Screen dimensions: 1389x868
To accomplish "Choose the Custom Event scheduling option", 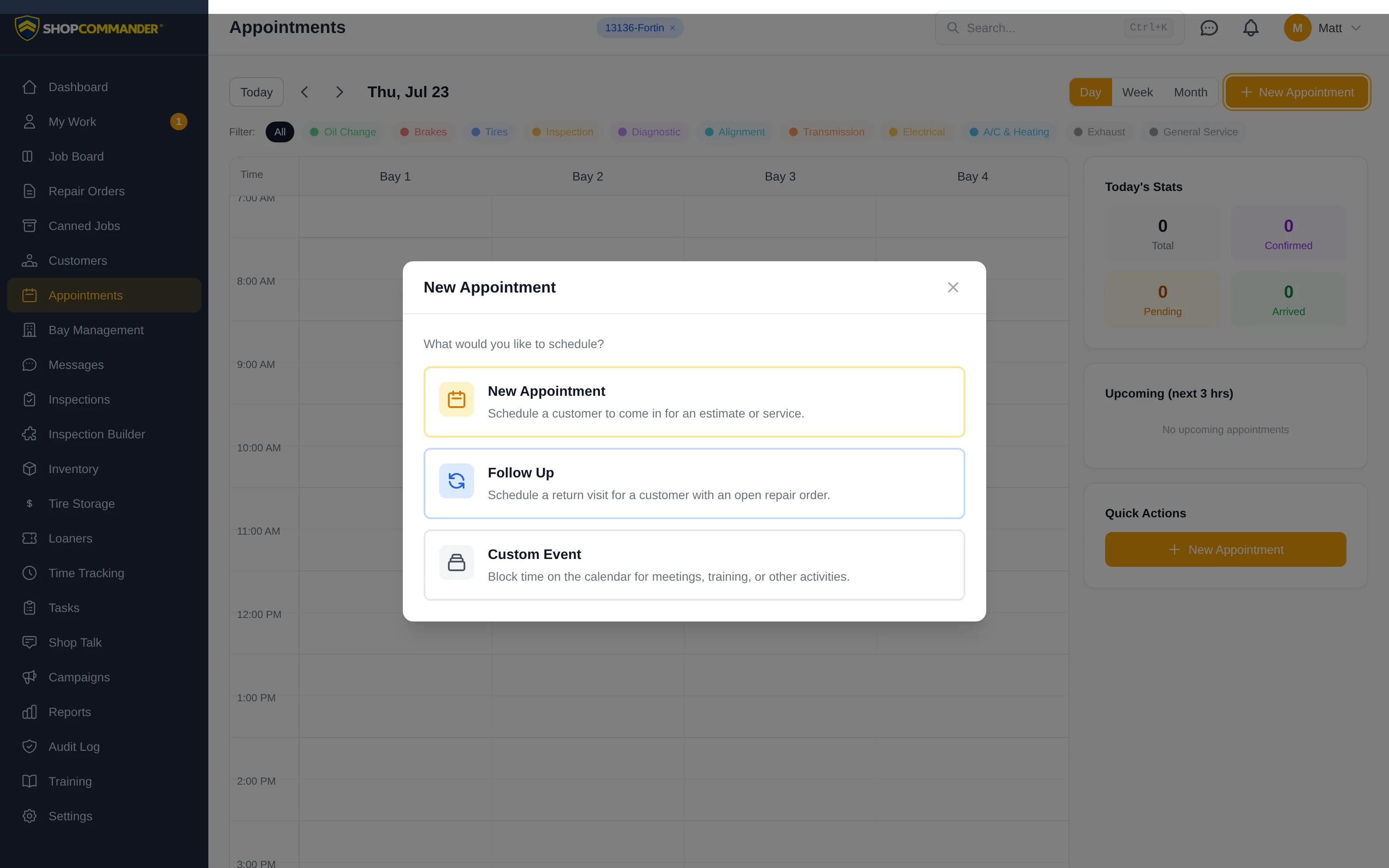I will pos(694,565).
